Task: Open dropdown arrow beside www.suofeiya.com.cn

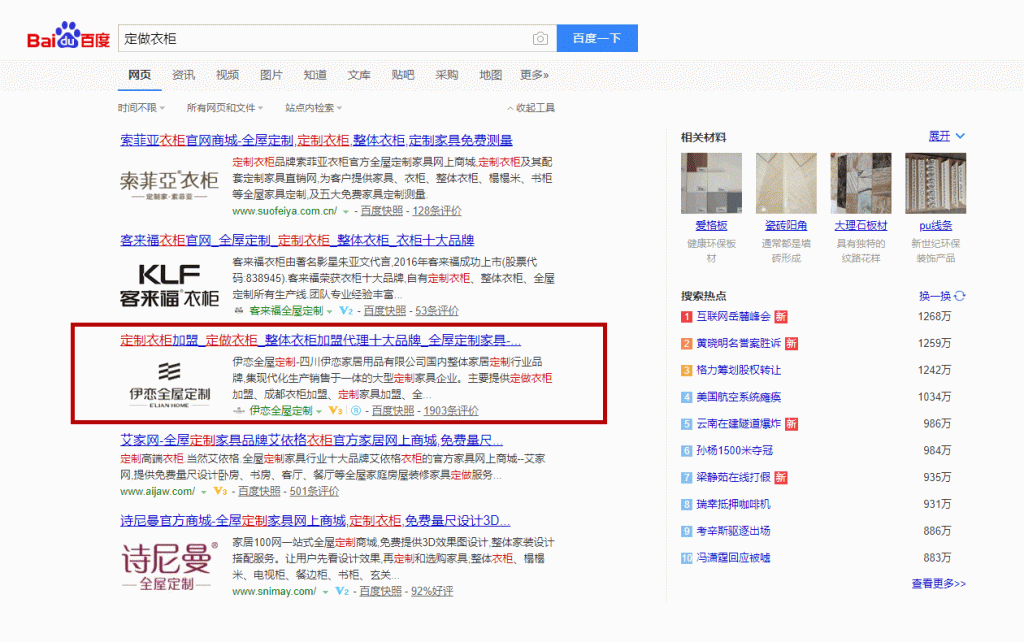Action: (x=345, y=212)
